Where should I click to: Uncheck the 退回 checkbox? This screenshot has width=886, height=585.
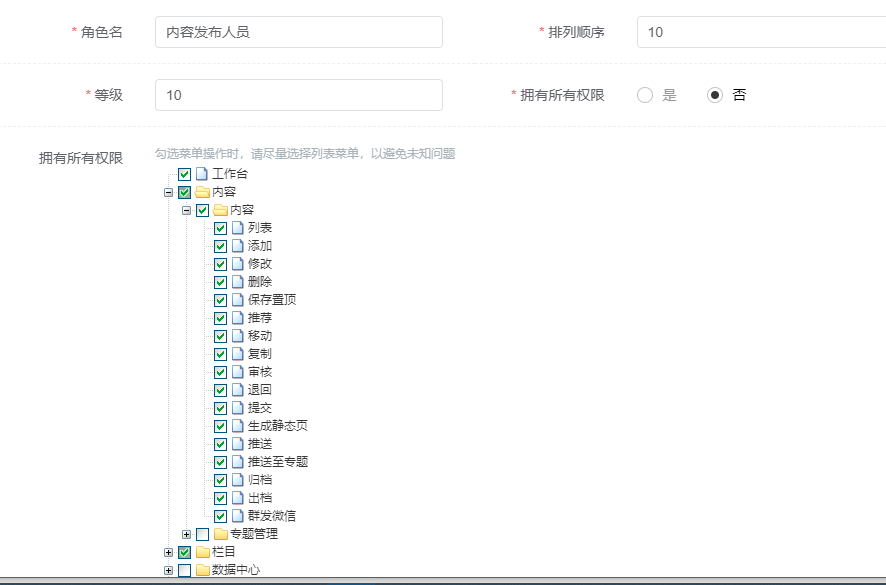[220, 390]
